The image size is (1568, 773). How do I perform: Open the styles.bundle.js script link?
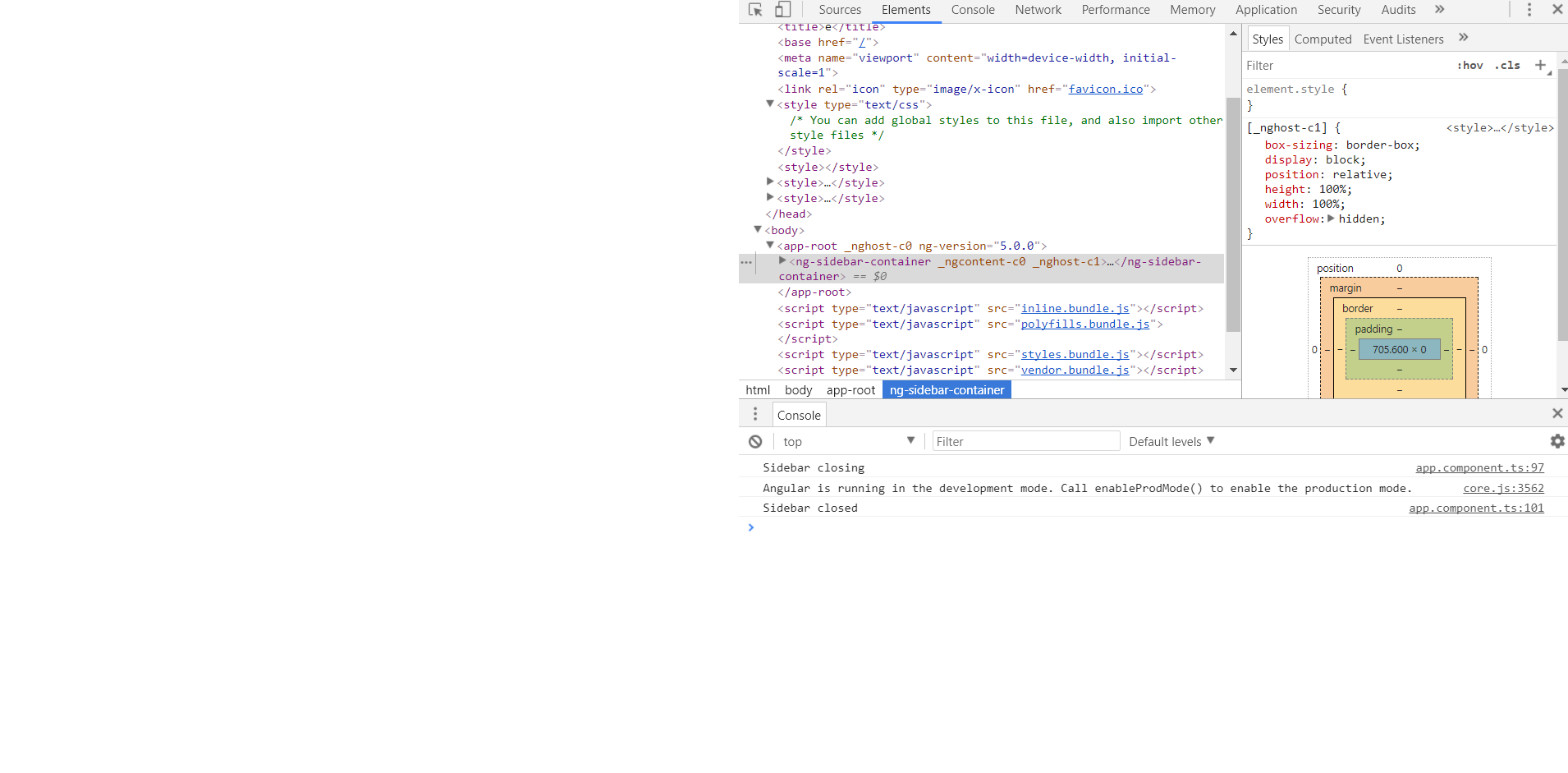coord(1074,354)
